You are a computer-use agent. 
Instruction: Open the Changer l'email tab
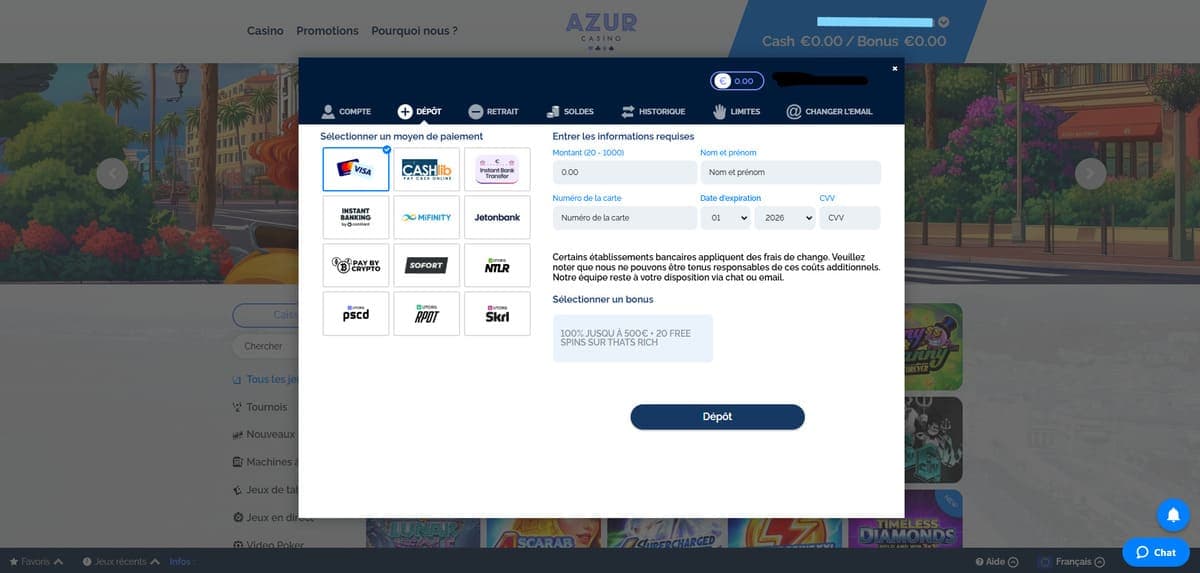coord(829,111)
